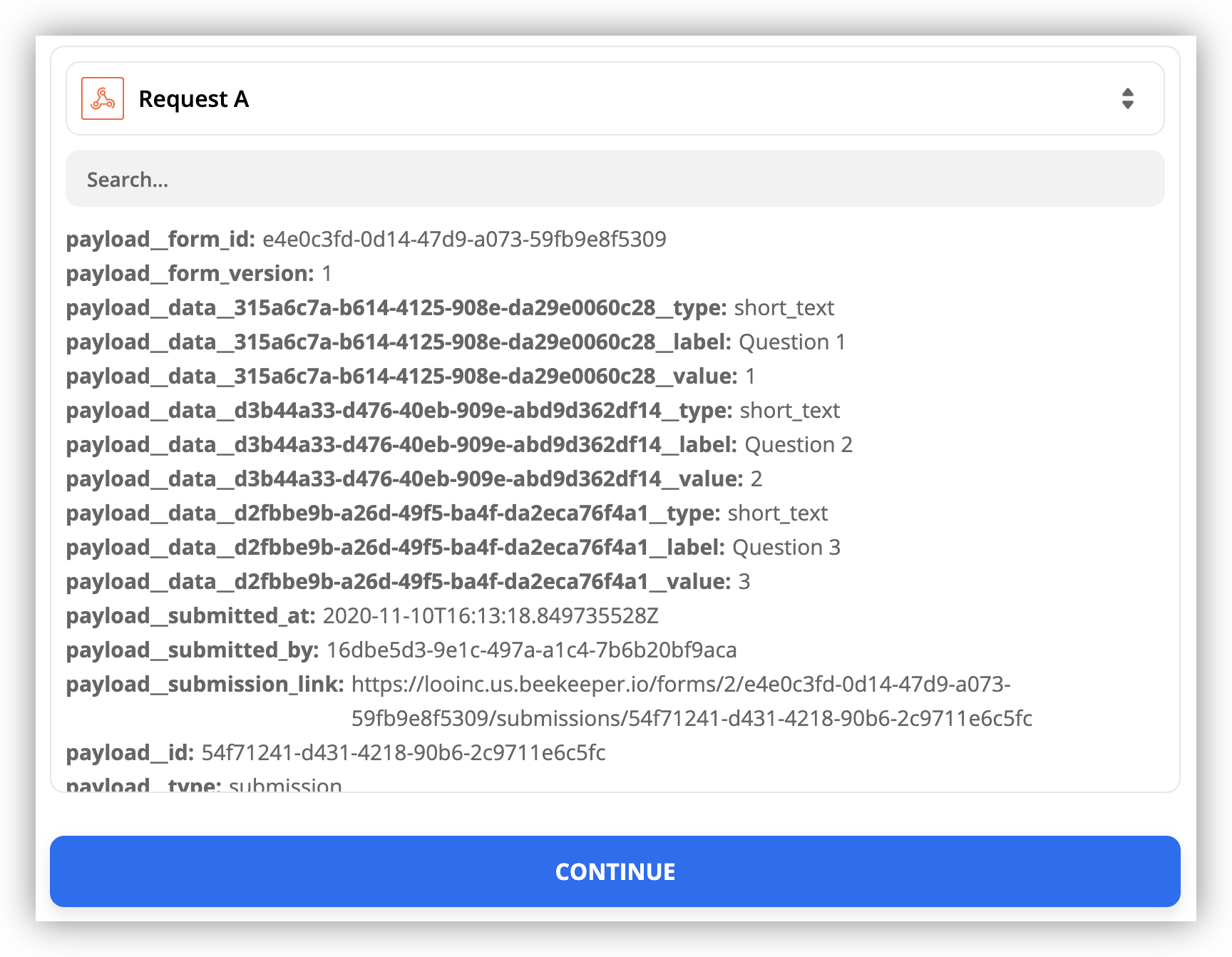Select the payload__submitted_at timestamp row
This screenshot has height=957, width=1232.
362,615
